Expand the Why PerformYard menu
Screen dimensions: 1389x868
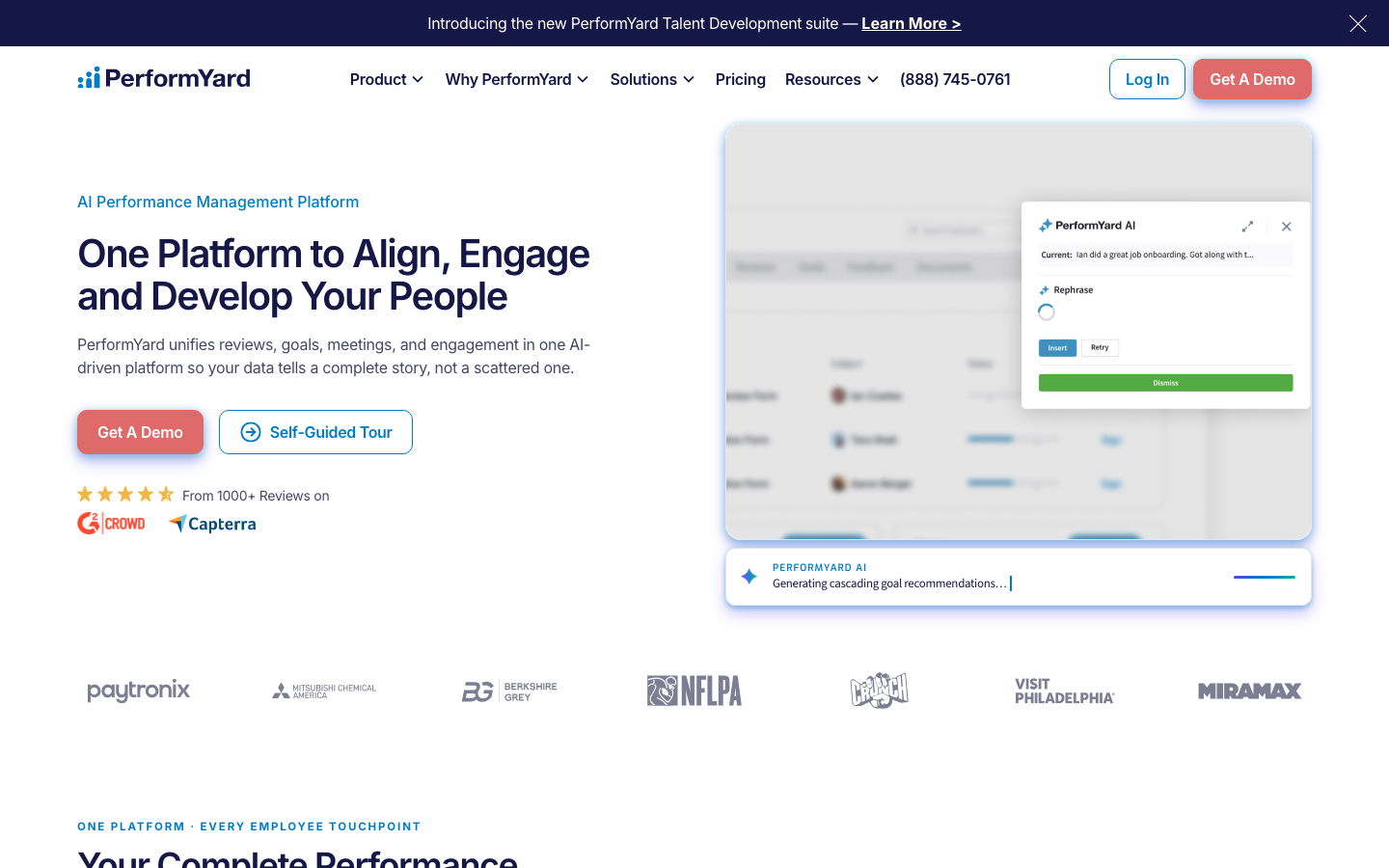pyautogui.click(x=517, y=79)
